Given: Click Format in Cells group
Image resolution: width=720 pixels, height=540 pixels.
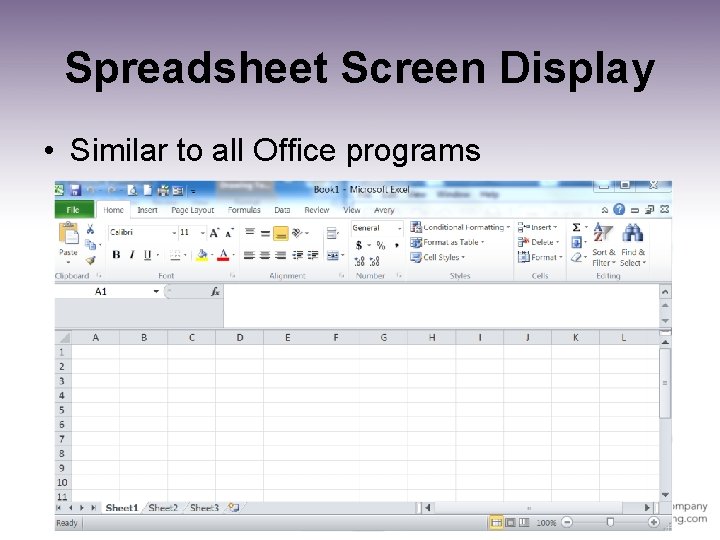Looking at the screenshot, I should [540, 257].
